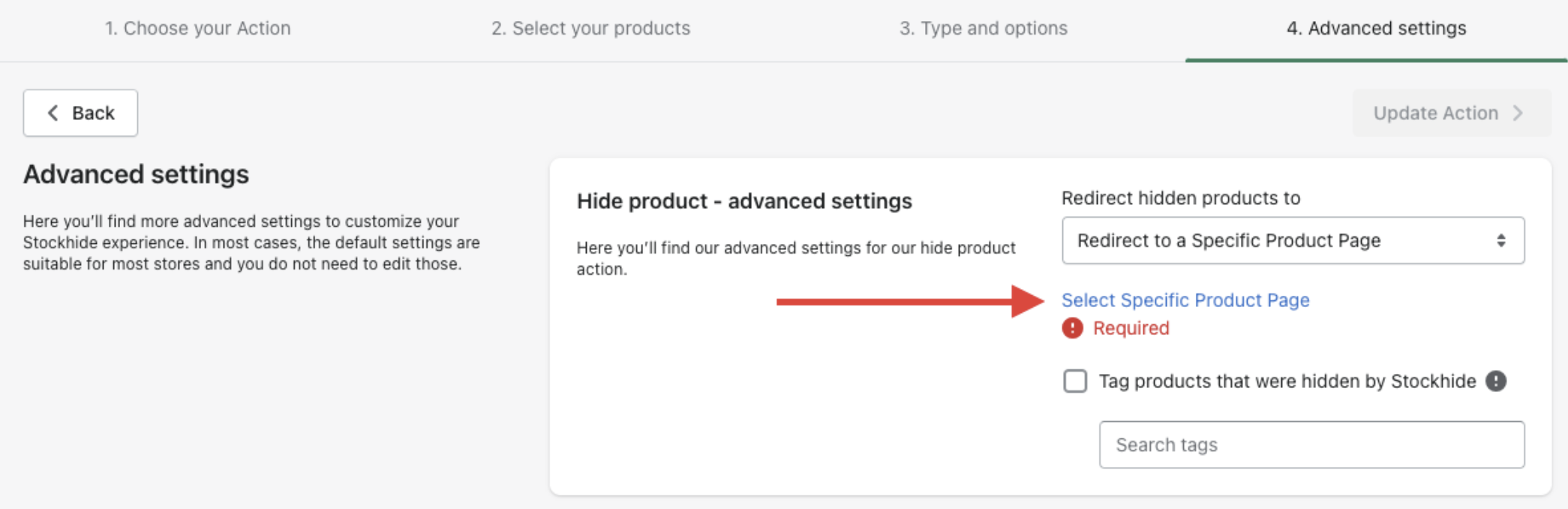Image resolution: width=1568 pixels, height=509 pixels.
Task: Focus the Search tags input field
Action: point(1311,444)
